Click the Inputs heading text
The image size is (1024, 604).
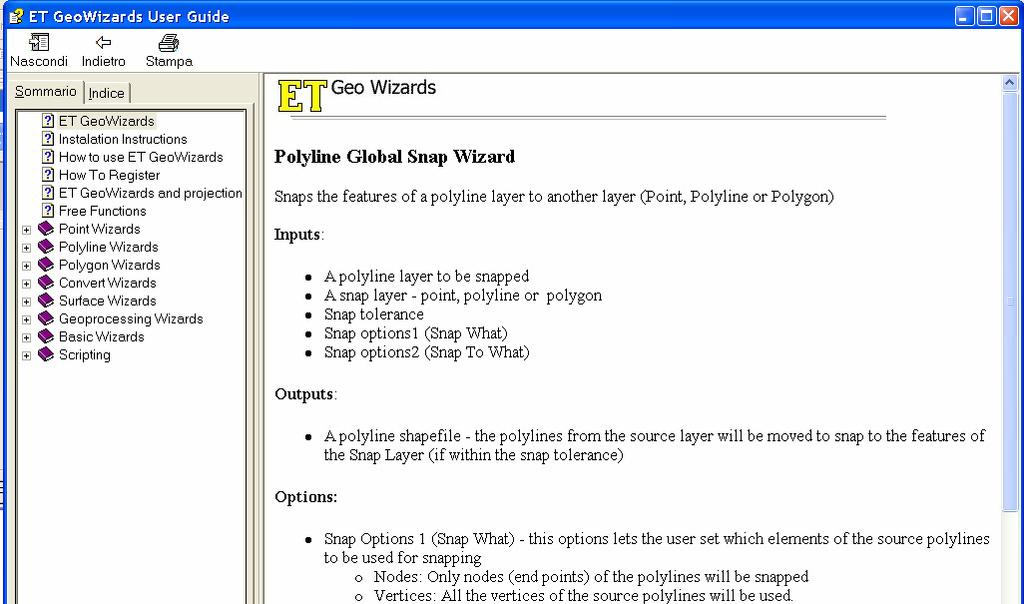click(x=297, y=234)
